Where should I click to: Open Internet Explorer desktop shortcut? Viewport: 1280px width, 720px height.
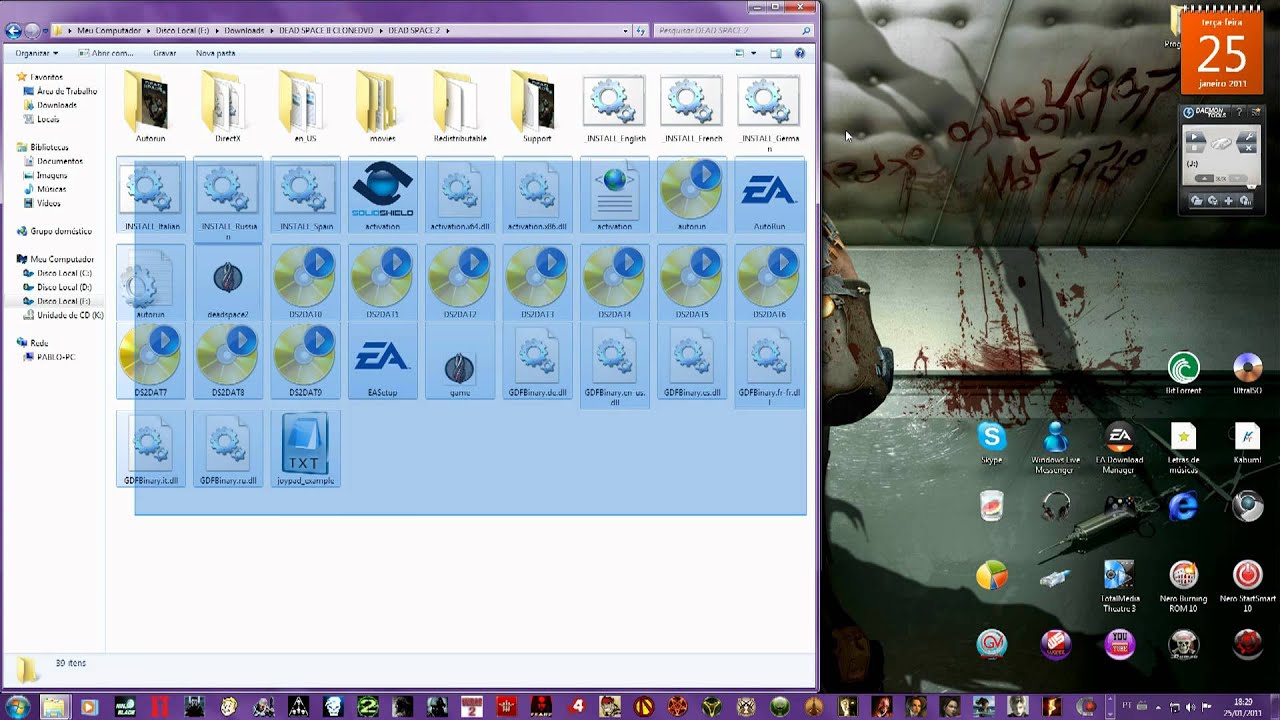coord(1183,506)
